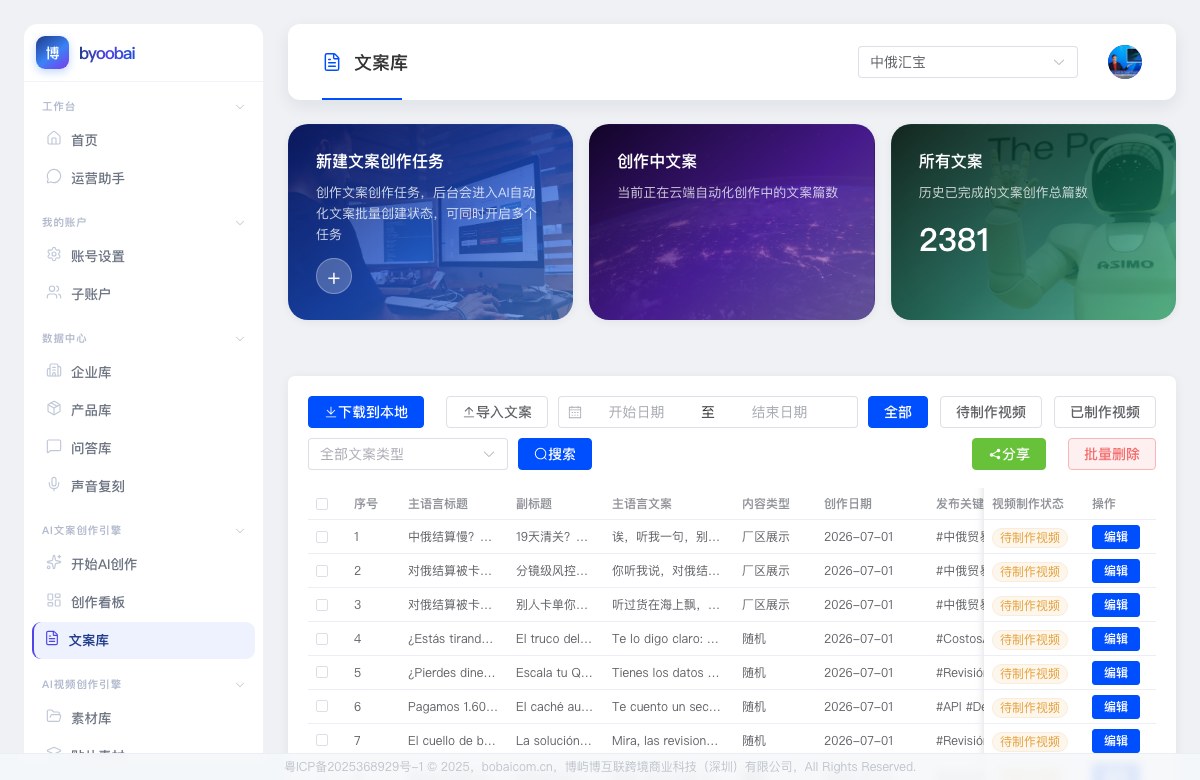Open 账号设置 menu item
Viewport: 1200px width, 780px height.
click(x=143, y=256)
